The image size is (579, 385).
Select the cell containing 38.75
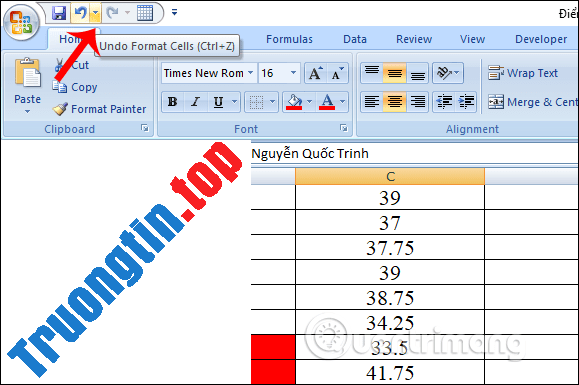point(390,297)
